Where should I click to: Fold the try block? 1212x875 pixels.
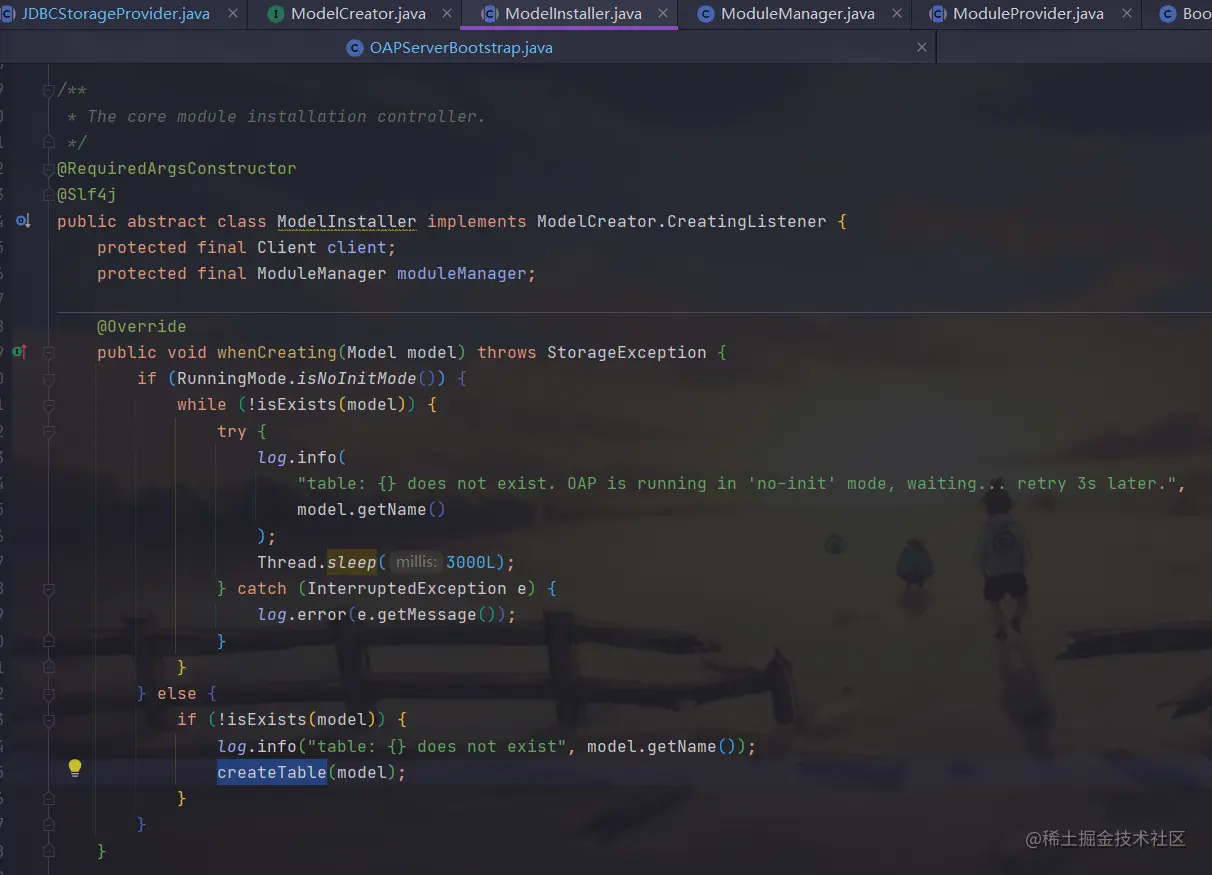point(48,431)
